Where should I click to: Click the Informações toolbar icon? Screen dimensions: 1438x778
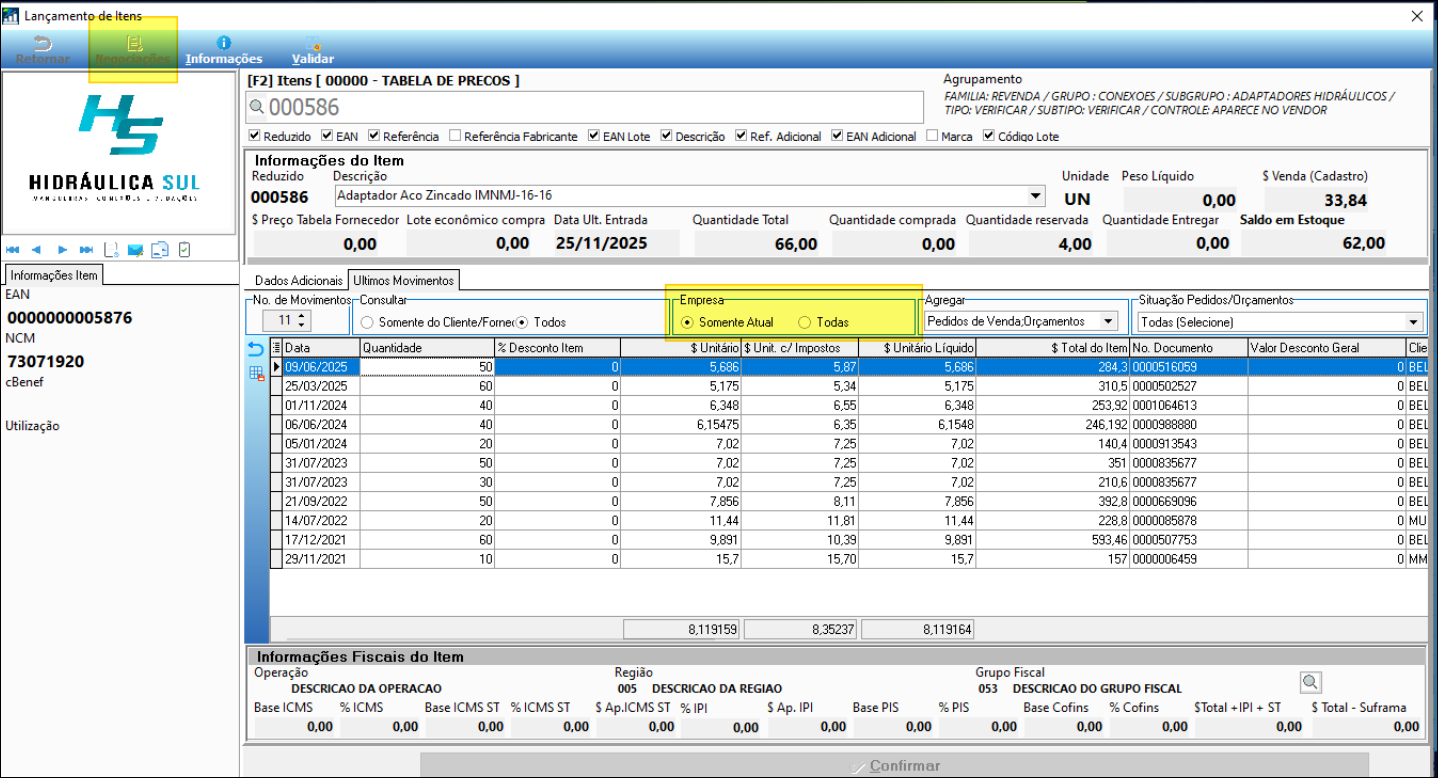(x=223, y=43)
